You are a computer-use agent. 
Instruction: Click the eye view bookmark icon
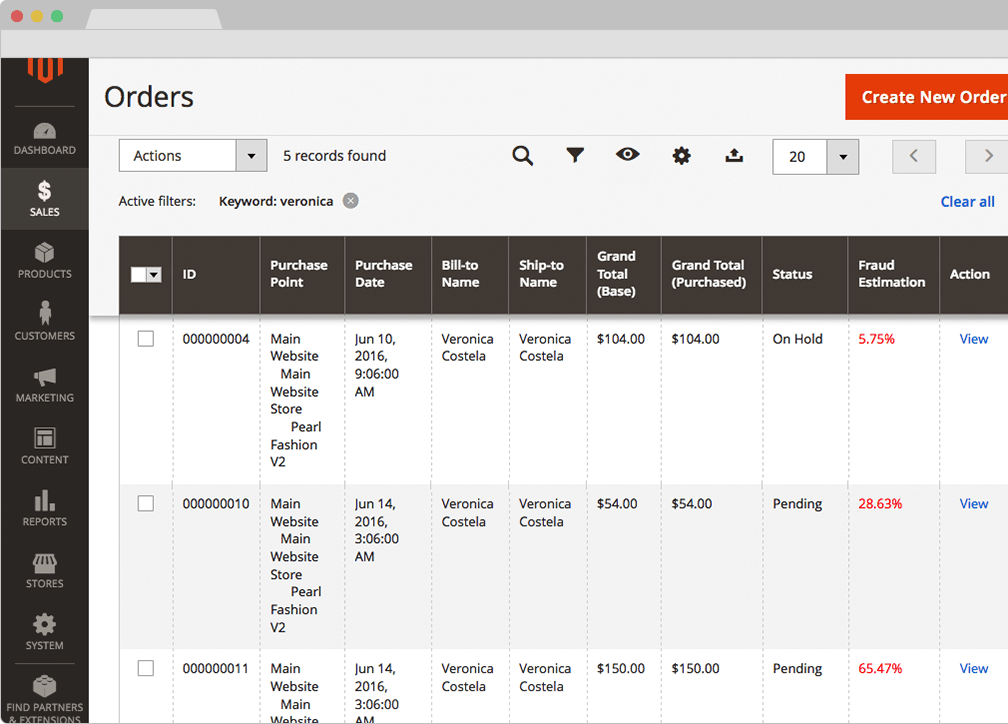click(x=628, y=154)
